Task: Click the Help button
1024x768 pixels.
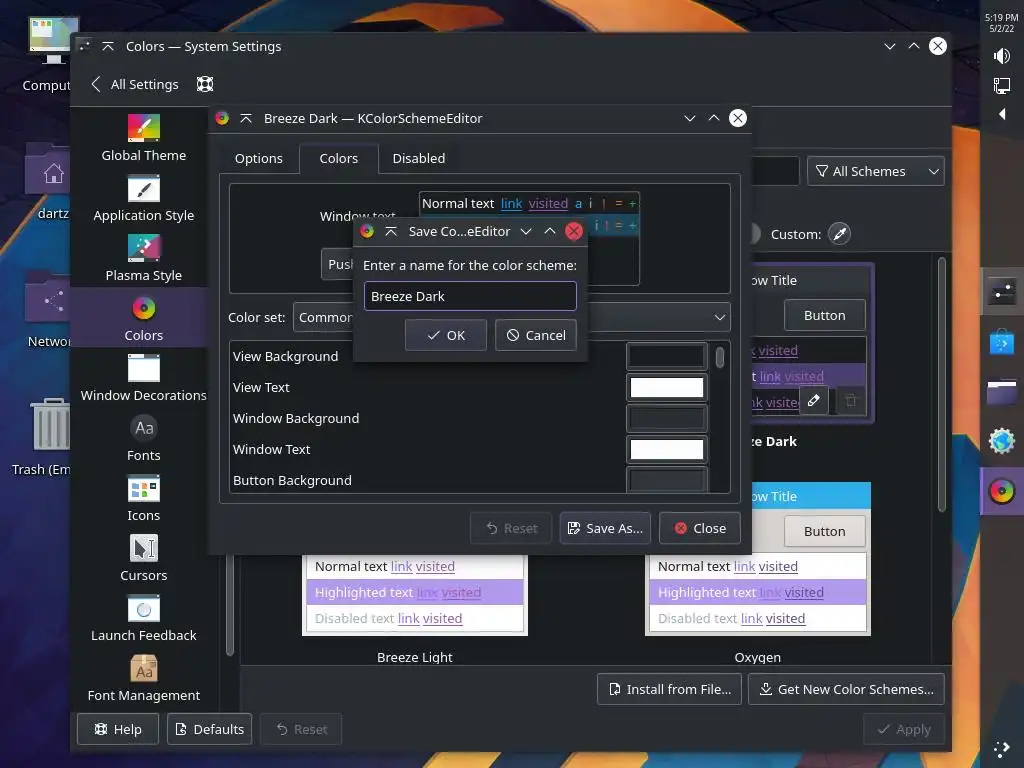Action: coord(118,729)
